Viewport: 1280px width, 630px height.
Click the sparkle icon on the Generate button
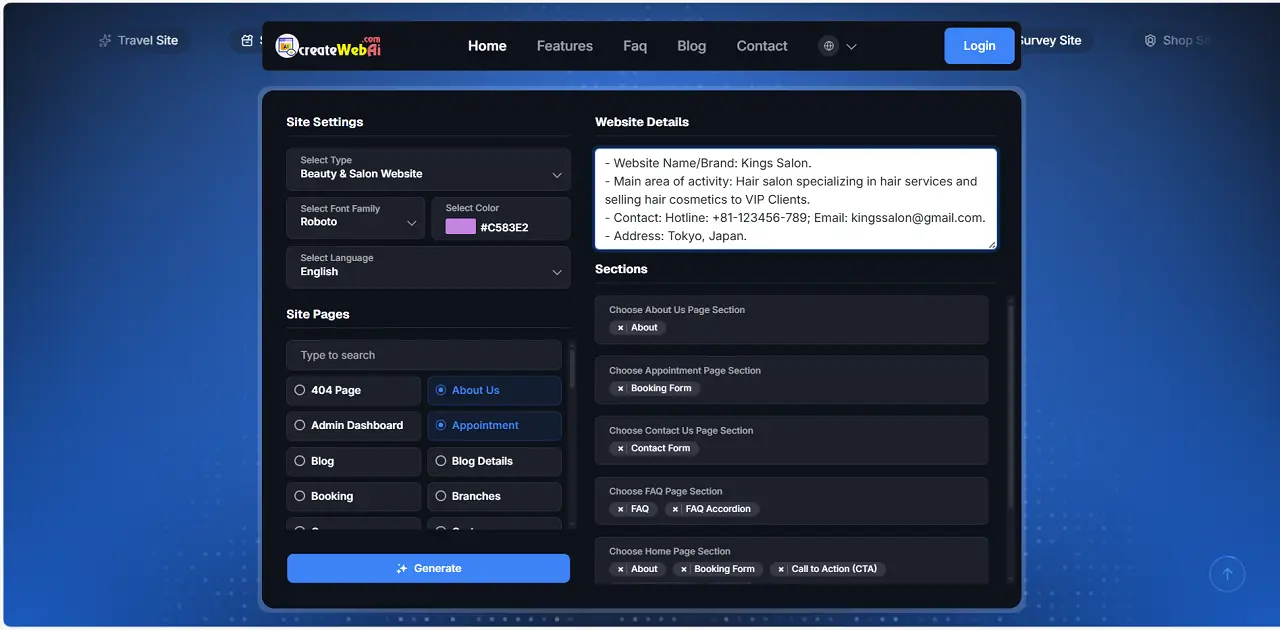(402, 568)
